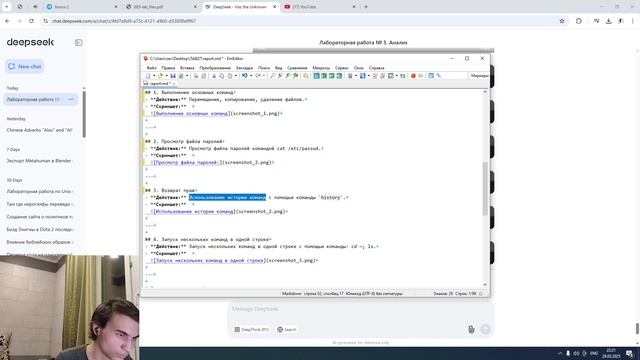This screenshot has height=360, width=640.
Task: Toggle the DeepThink (R1) mode button
Action: [x=251, y=329]
